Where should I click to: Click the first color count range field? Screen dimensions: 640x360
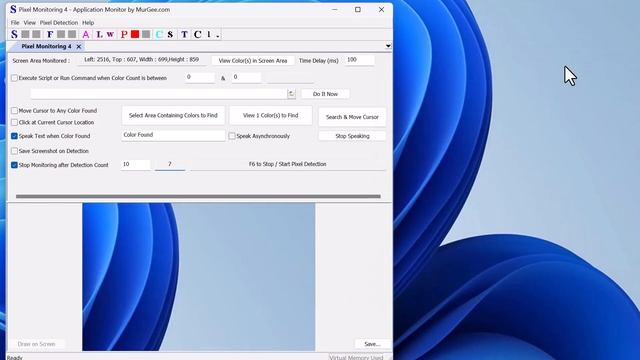pyautogui.click(x=199, y=77)
